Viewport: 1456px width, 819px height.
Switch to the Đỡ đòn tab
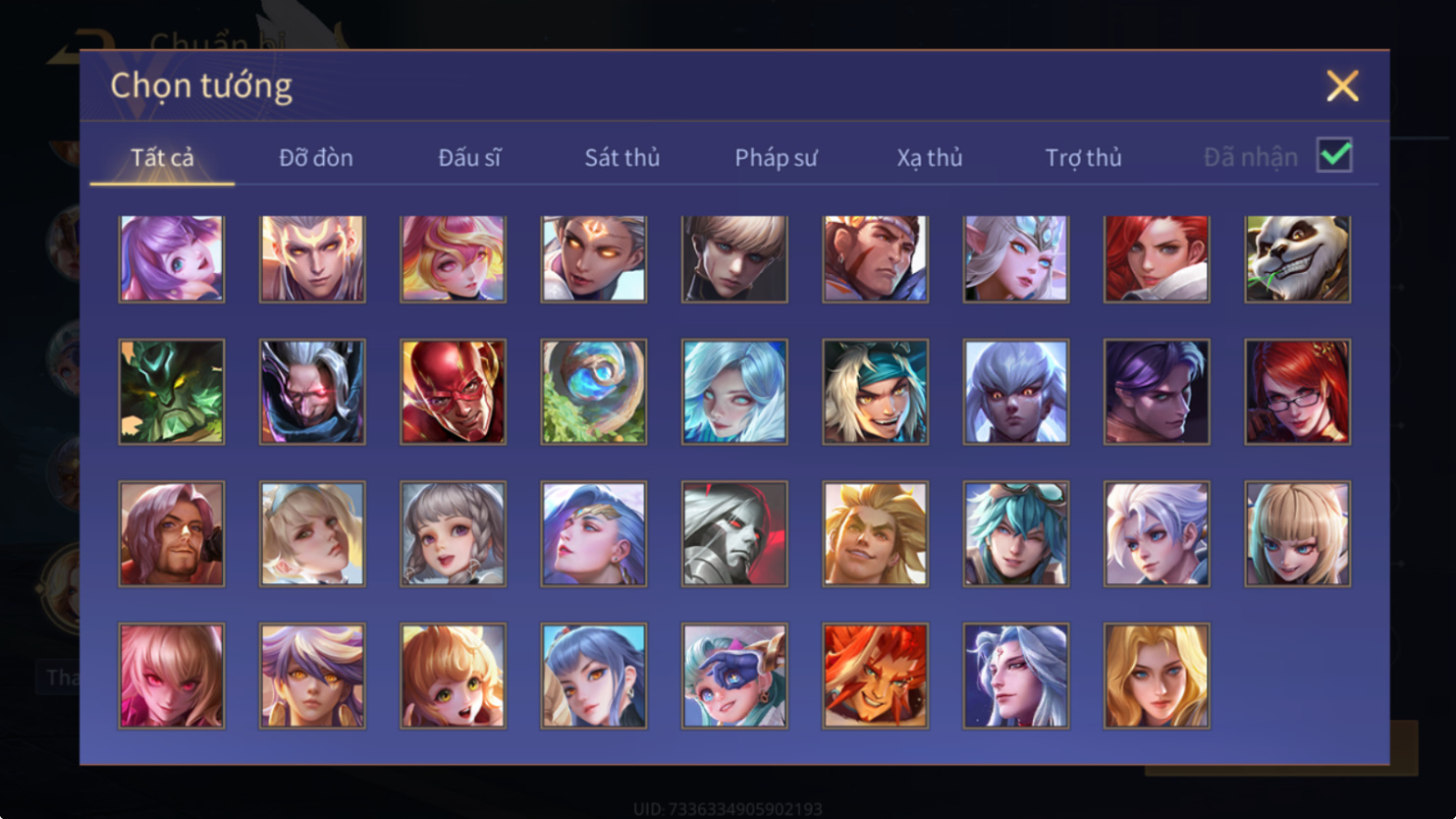click(316, 157)
